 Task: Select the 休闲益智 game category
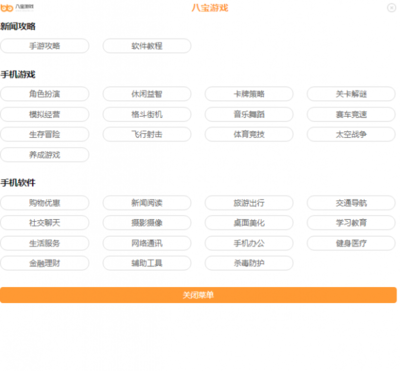(x=147, y=94)
